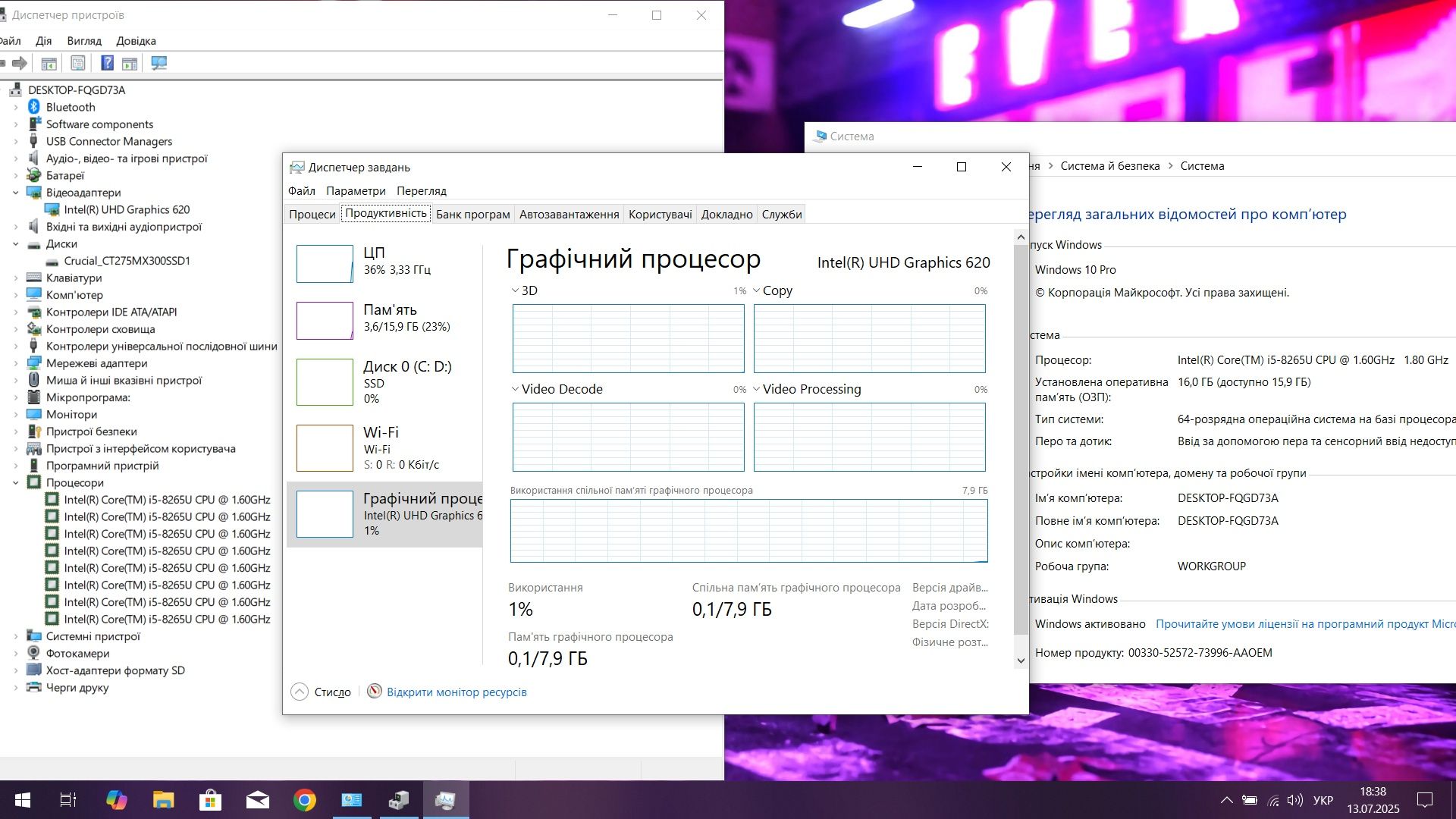Open the license terms link in System window
Viewport: 1456px width, 819px height.
coord(1305,623)
